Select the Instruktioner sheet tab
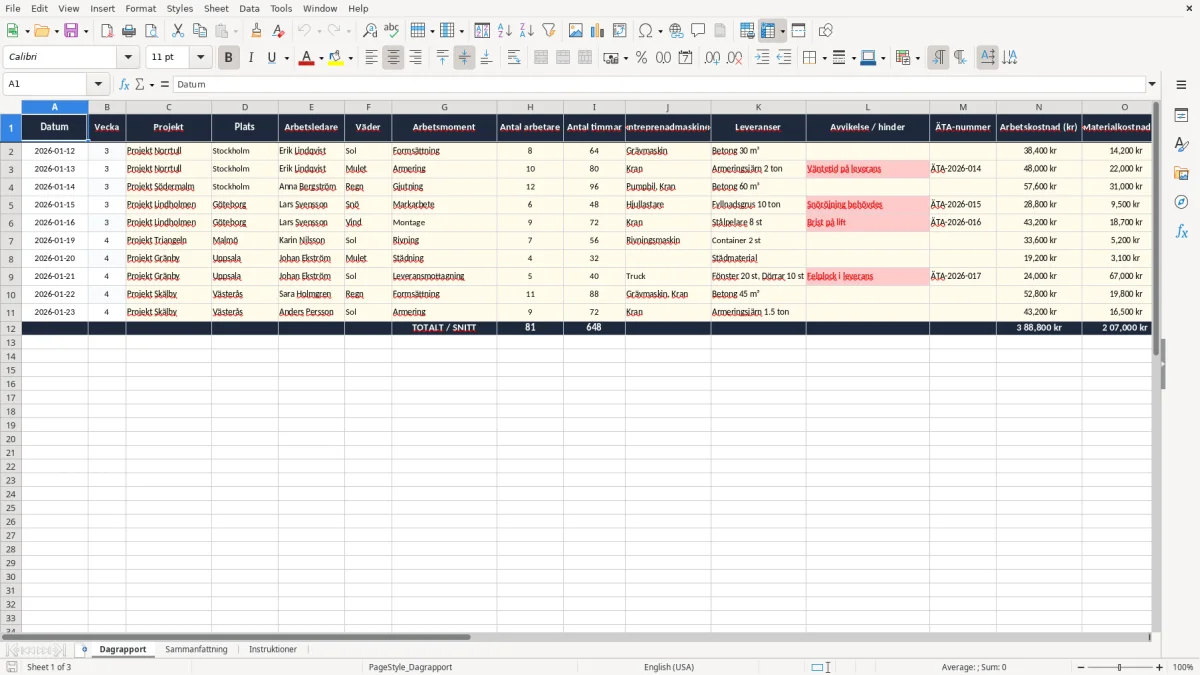The image size is (1200, 675). pos(273,649)
